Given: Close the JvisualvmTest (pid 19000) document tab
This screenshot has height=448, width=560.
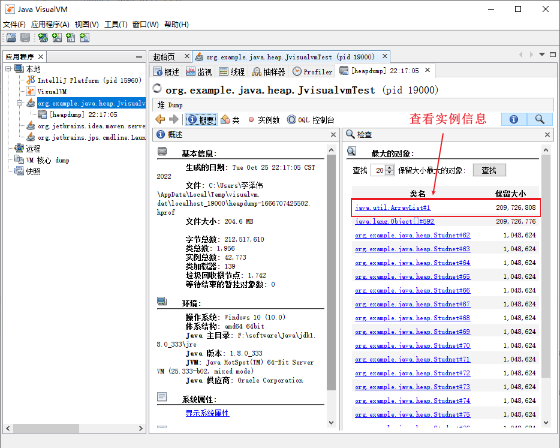Looking at the screenshot, I should pos(385,56).
